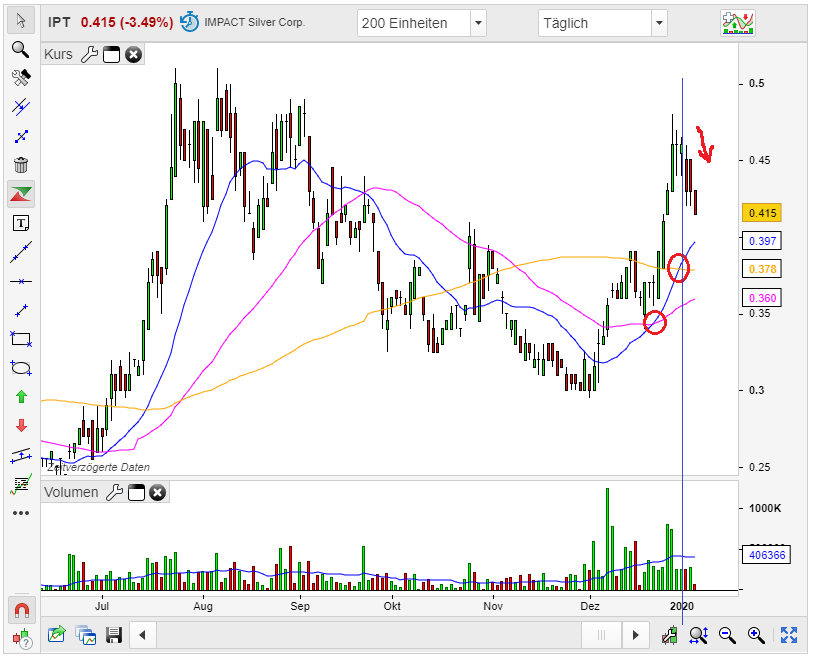Insert green up arrow marker
The height and width of the screenshot is (659, 813).
[21, 397]
